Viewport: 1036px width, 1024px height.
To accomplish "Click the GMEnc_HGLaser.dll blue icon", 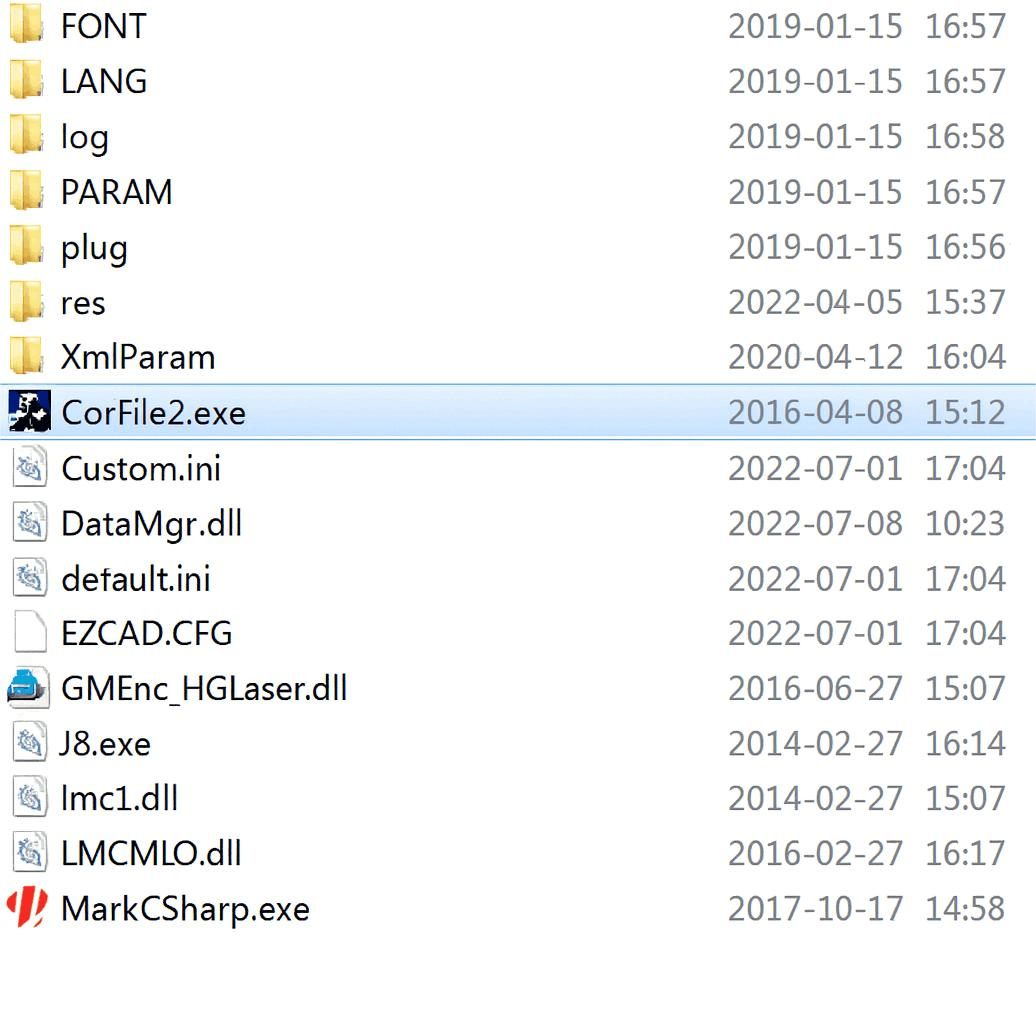I will (28, 687).
